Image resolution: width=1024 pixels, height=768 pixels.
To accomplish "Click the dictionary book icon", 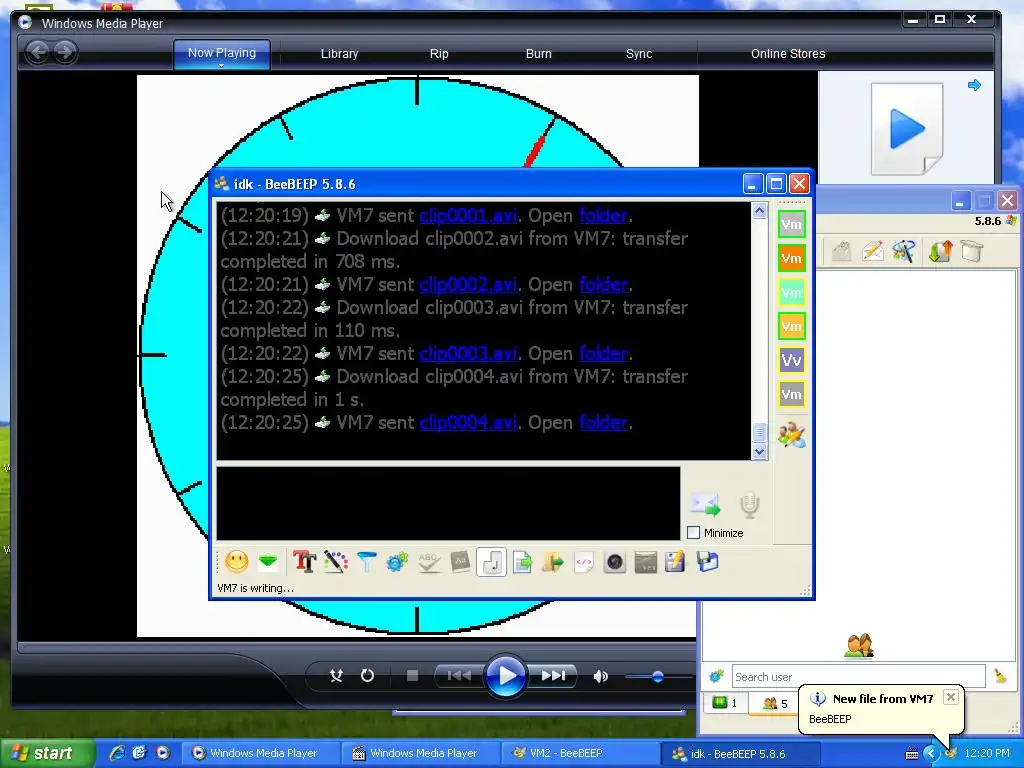I will (x=460, y=562).
